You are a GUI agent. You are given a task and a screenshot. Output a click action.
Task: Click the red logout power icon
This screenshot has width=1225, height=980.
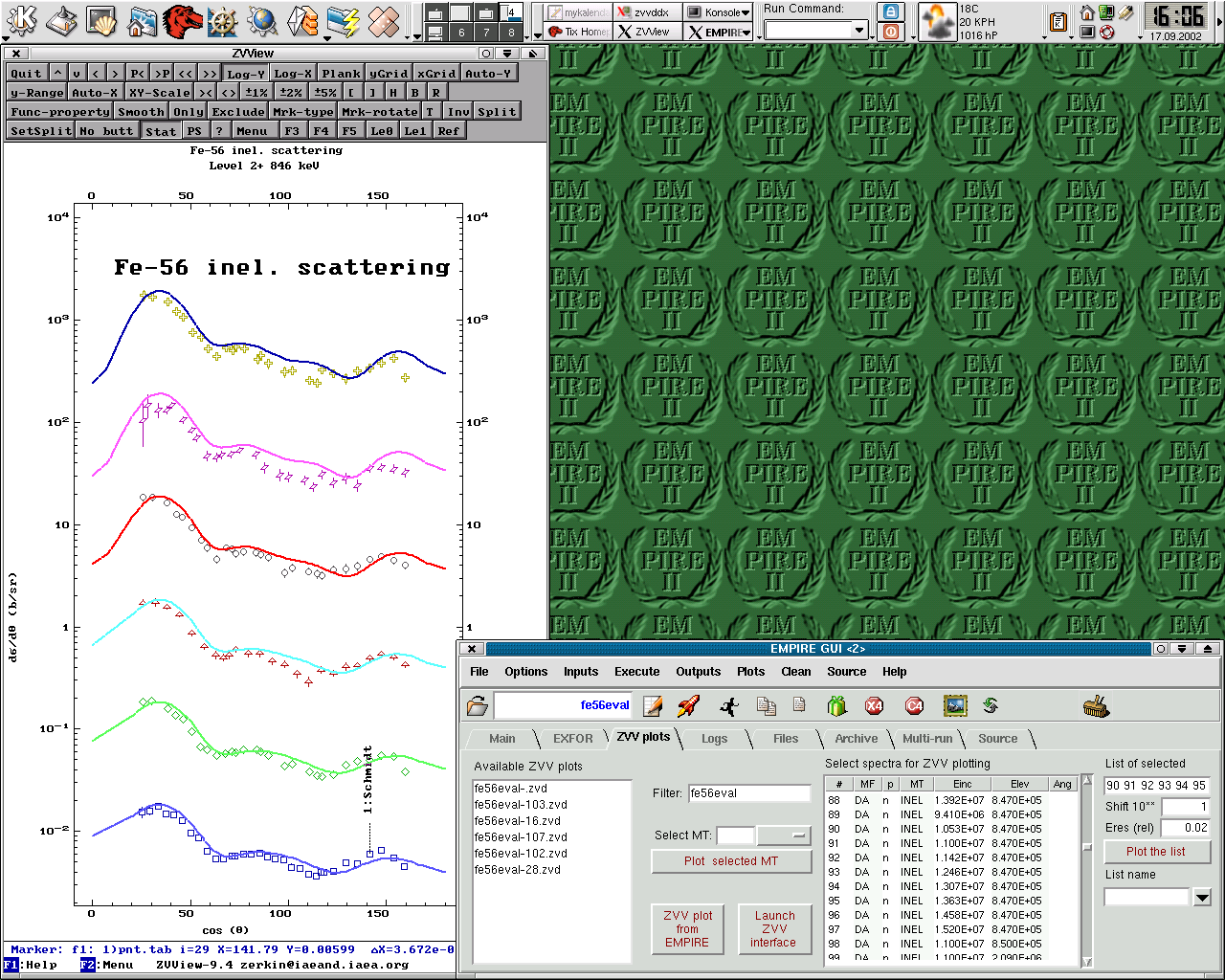(x=891, y=32)
